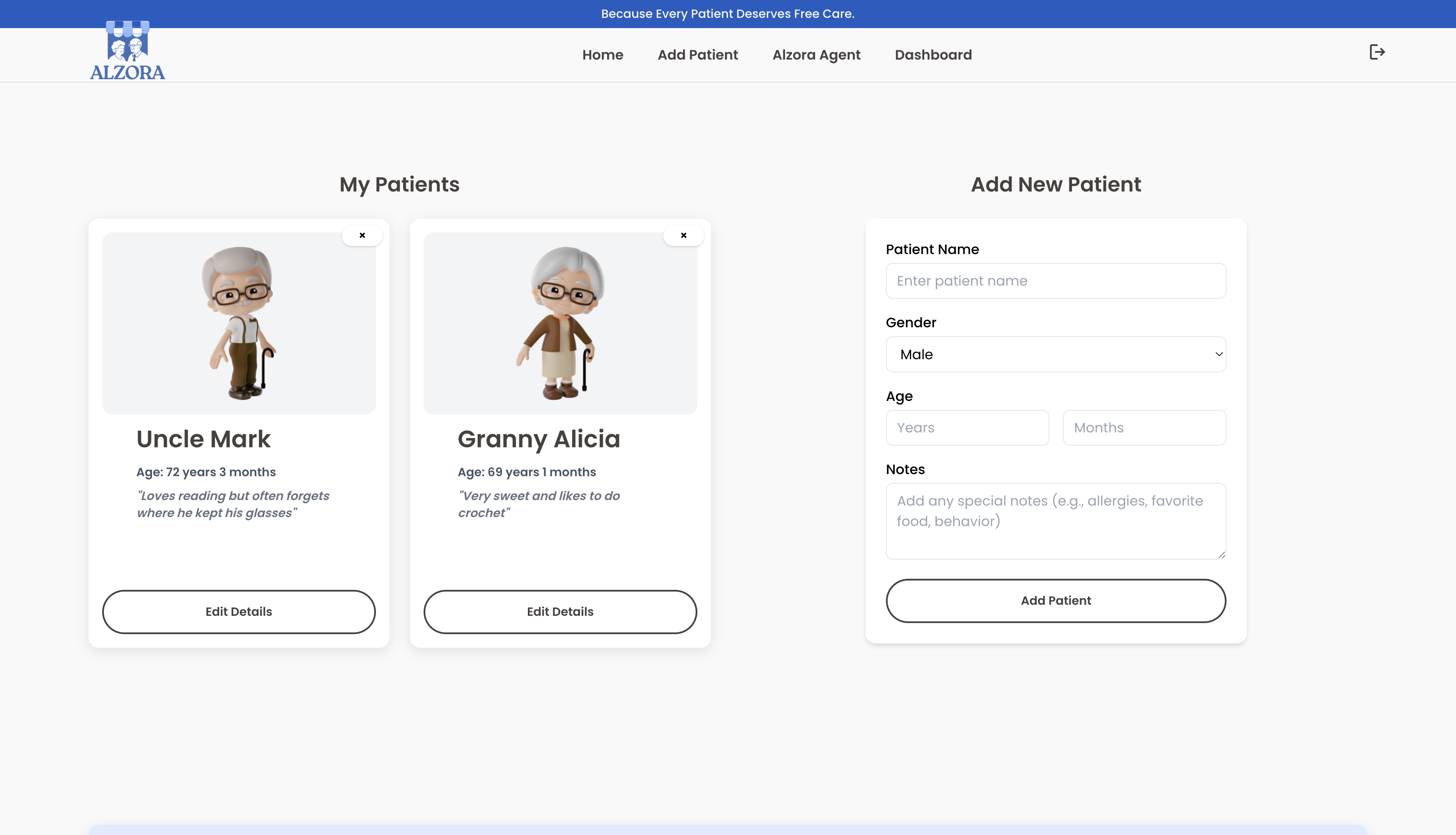Open Add Patient nav item
The height and width of the screenshot is (835, 1456).
pyautogui.click(x=698, y=55)
